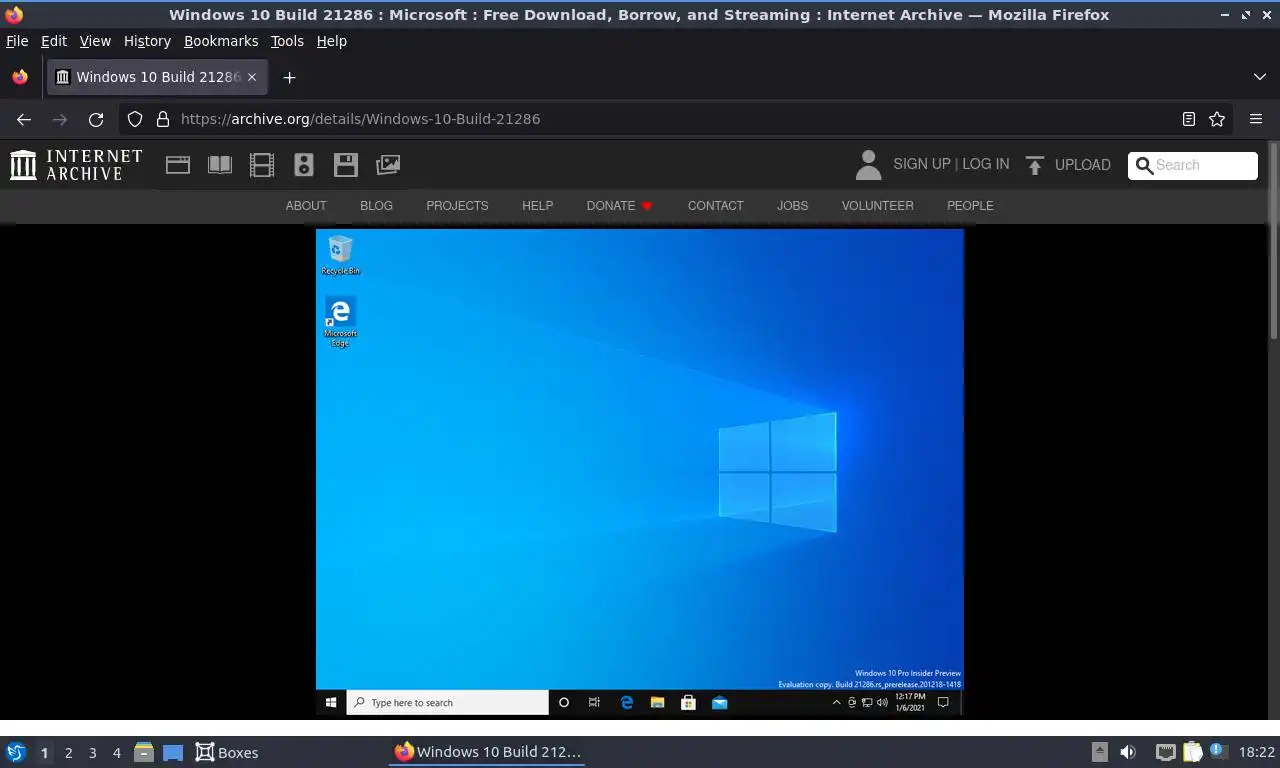1280x768 pixels.
Task: Open the Texts book icon
Action: tap(220, 165)
